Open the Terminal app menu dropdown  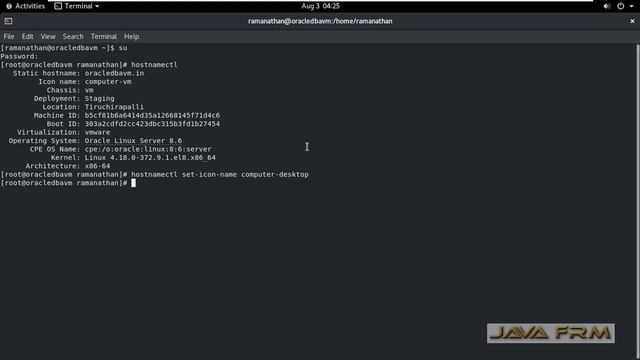(x=77, y=6)
